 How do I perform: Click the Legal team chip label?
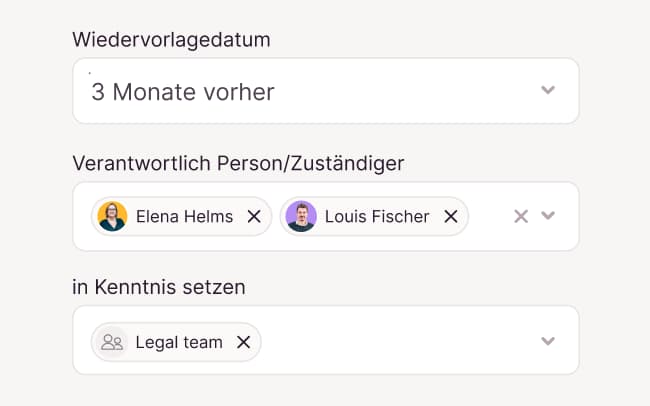pyautogui.click(x=179, y=342)
